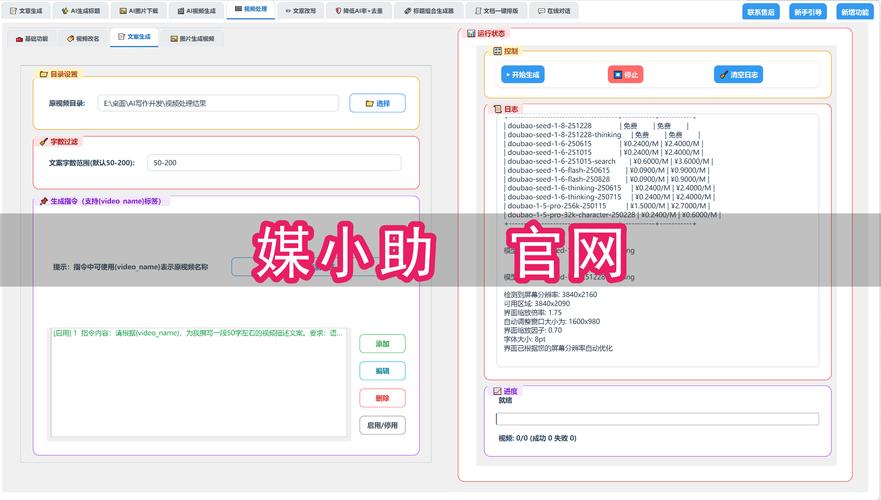The image size is (881, 500).
Task: Click the 文案字数范围 input field
Action: pos(272,162)
